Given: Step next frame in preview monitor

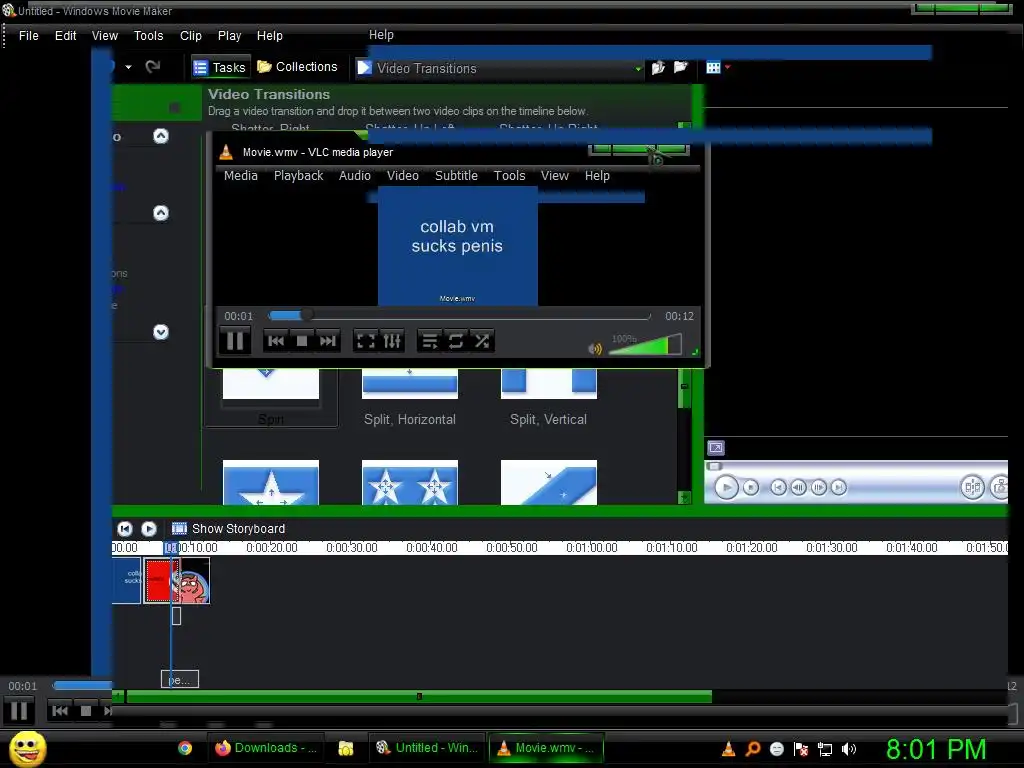Looking at the screenshot, I should (819, 487).
